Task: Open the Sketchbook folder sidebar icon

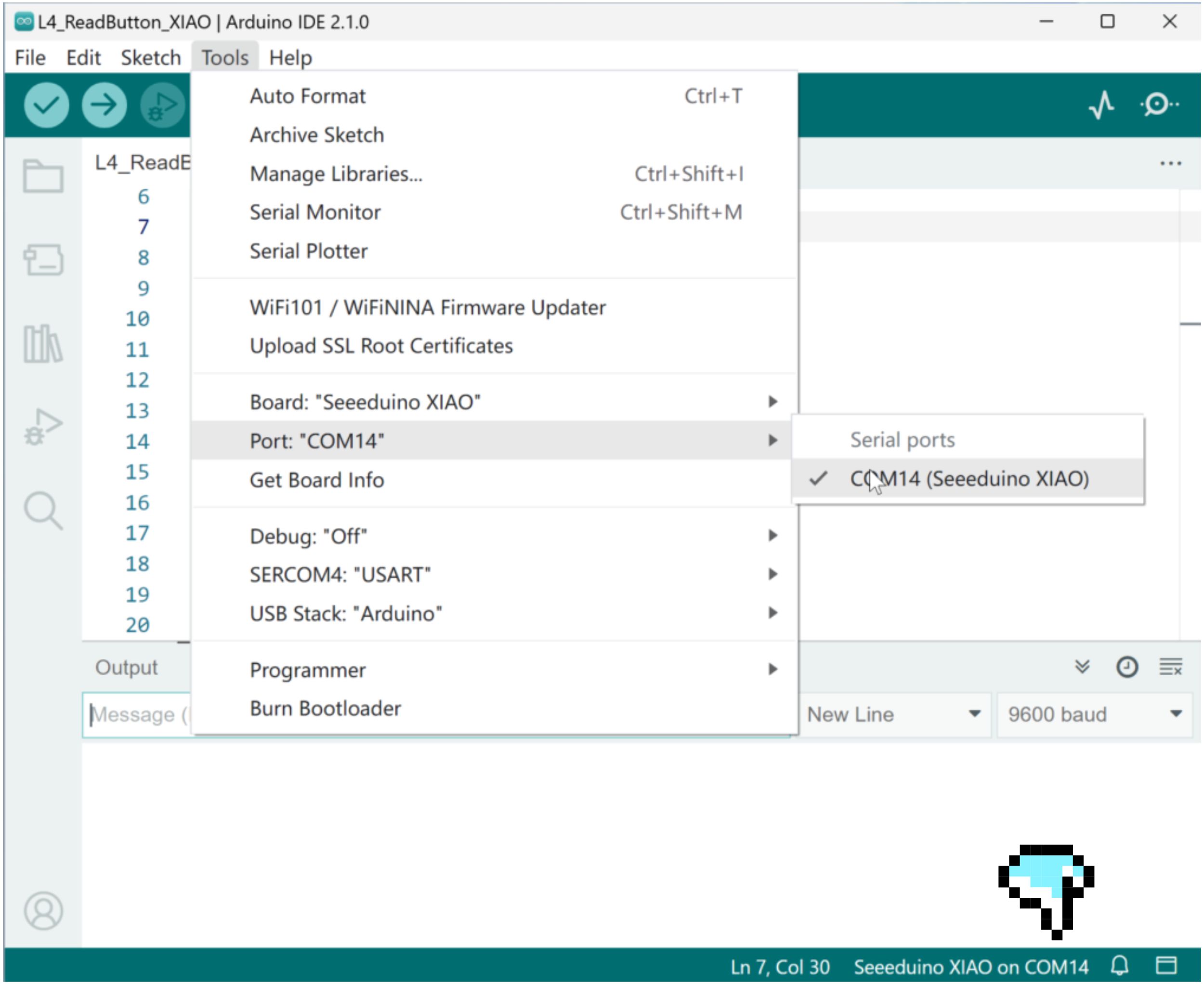Action: click(x=43, y=176)
